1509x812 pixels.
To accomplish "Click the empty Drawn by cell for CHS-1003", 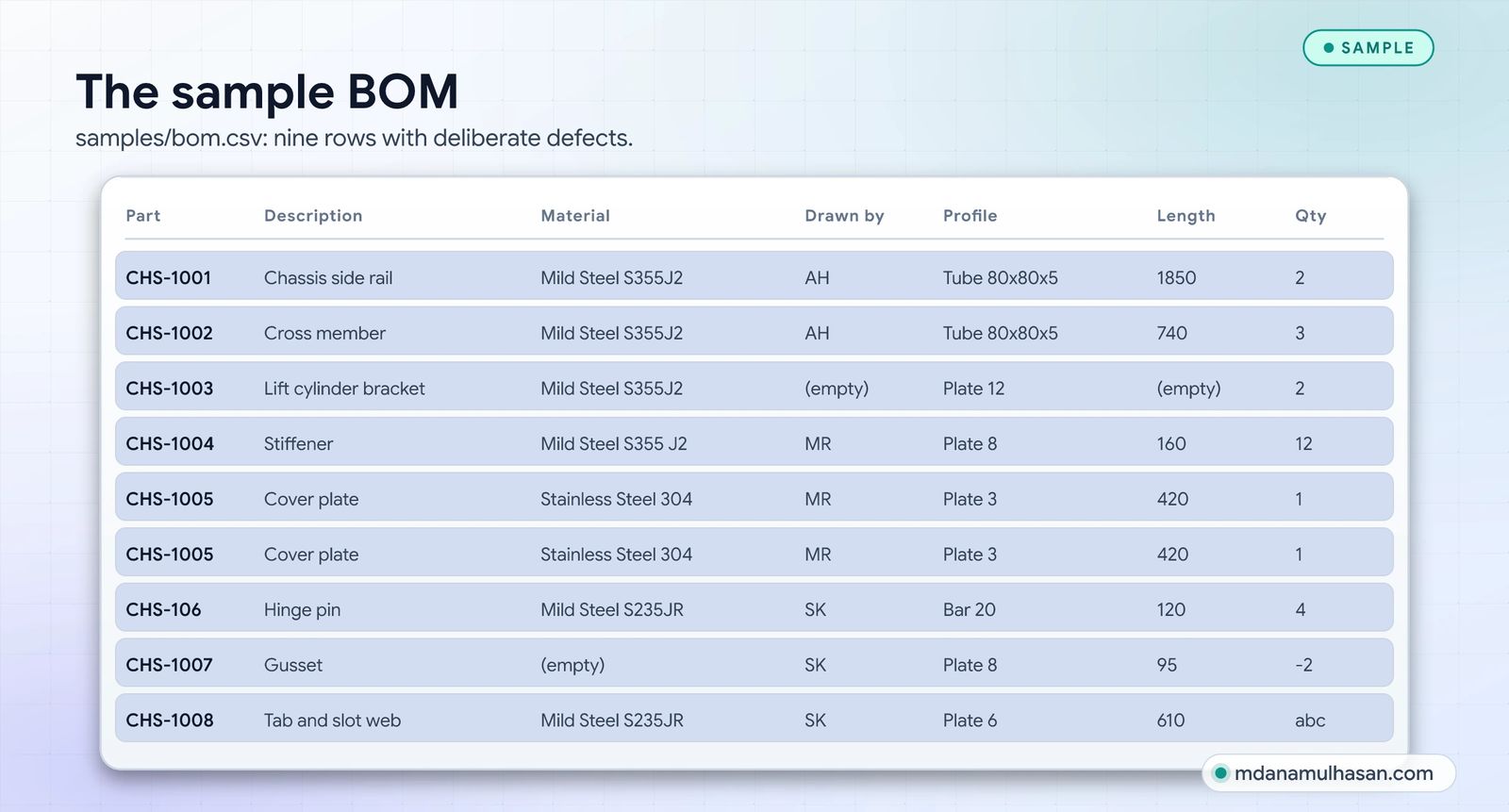I will click(837, 389).
